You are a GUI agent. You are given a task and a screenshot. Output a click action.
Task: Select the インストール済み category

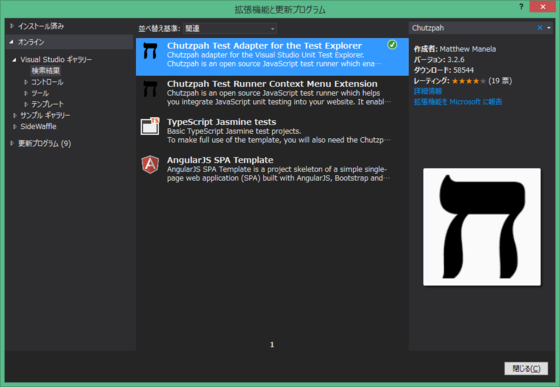point(41,26)
